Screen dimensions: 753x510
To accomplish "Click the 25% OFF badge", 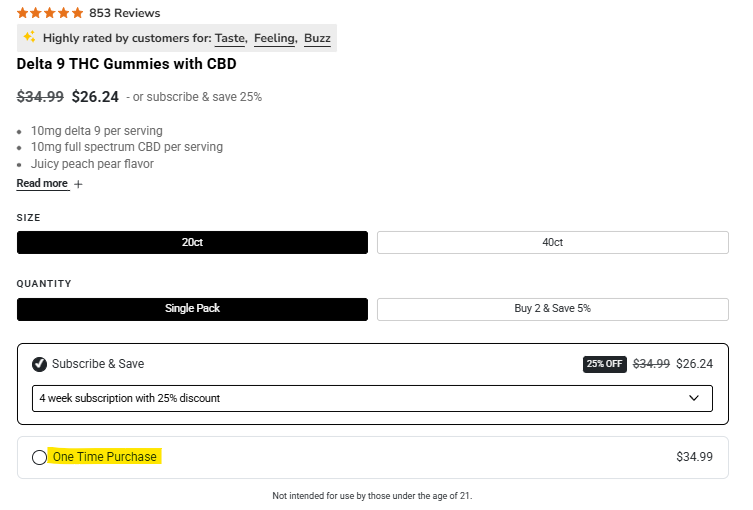I will point(604,364).
